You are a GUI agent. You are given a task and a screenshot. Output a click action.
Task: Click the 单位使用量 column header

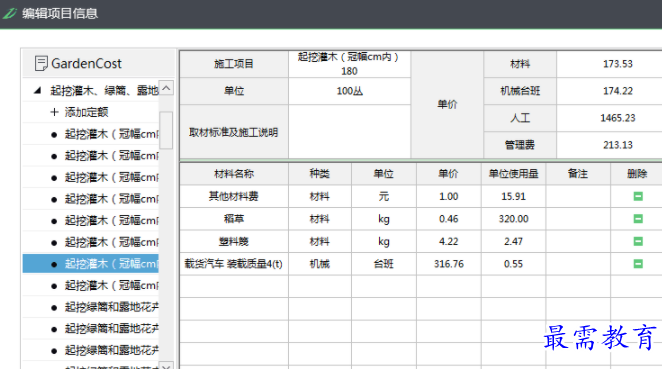pos(513,174)
